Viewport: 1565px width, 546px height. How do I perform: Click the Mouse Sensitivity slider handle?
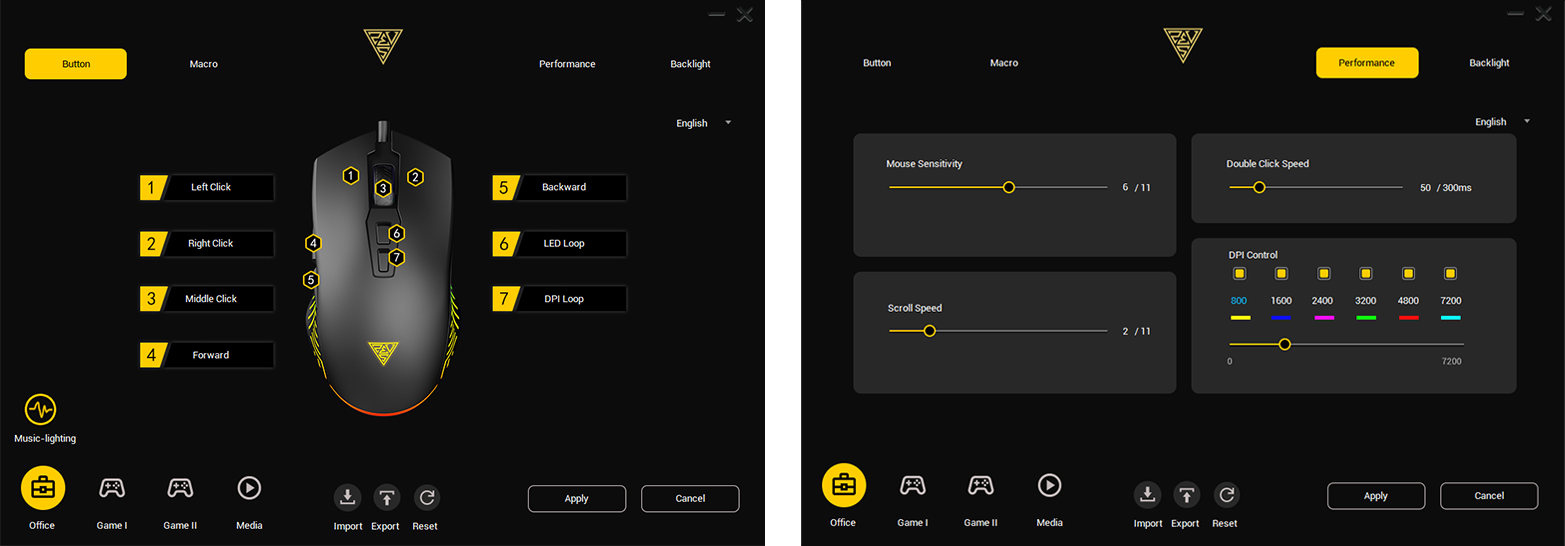[x=1008, y=187]
